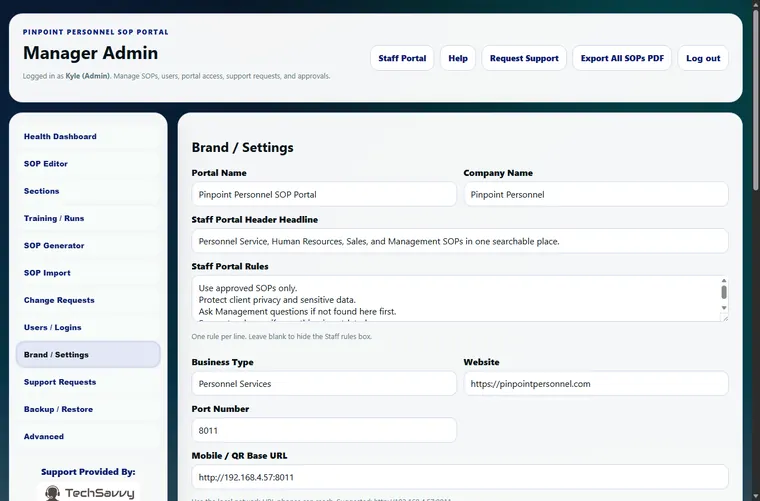760x501 pixels.
Task: Click the 'One rule per line' hint text
Action: click(282, 336)
